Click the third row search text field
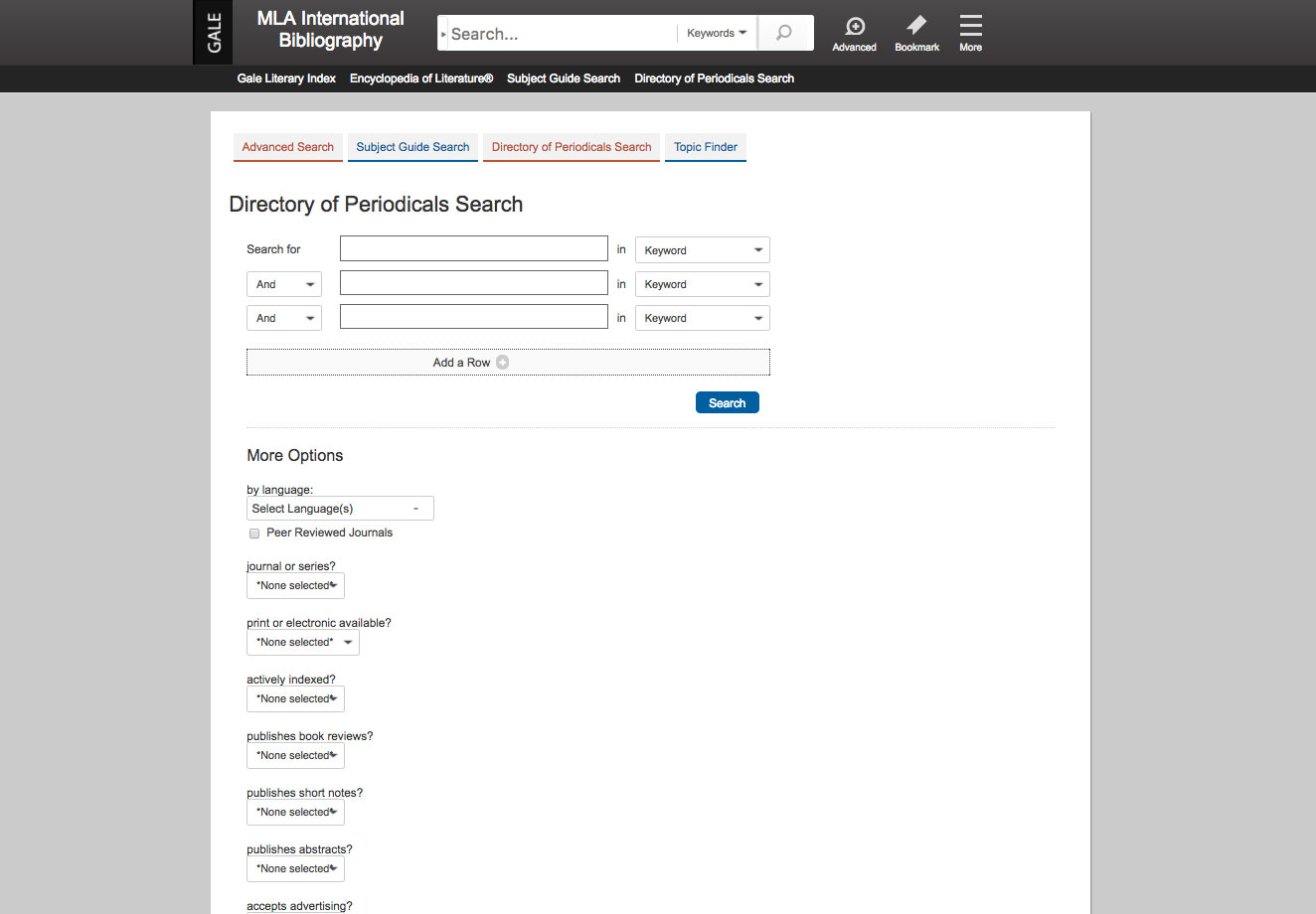The width and height of the screenshot is (1316, 914). (474, 317)
